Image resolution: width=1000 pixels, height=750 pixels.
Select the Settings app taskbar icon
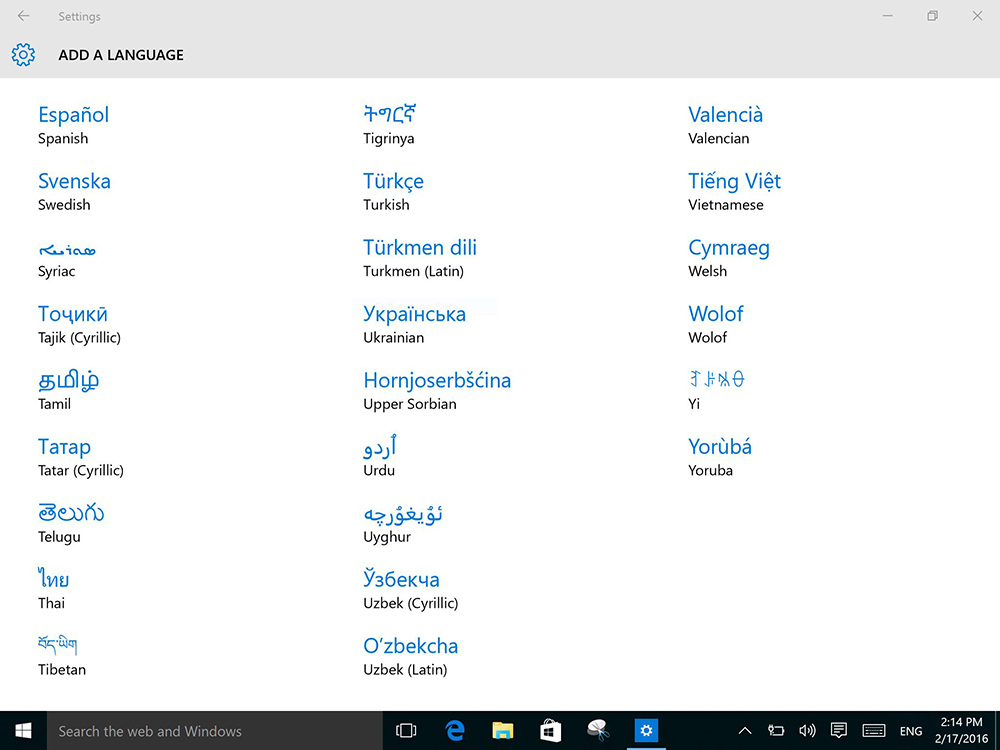(646, 731)
